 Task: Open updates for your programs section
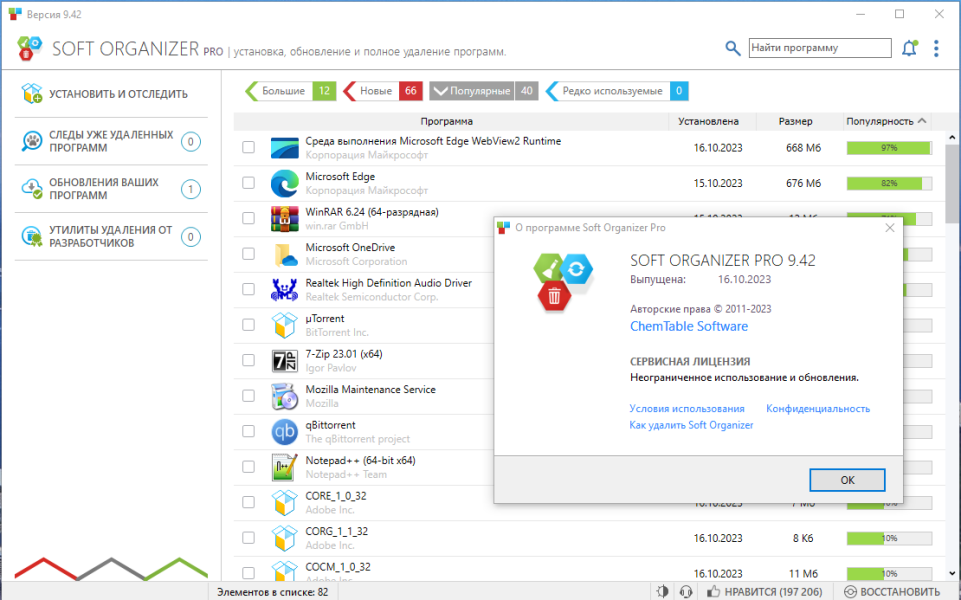111,189
